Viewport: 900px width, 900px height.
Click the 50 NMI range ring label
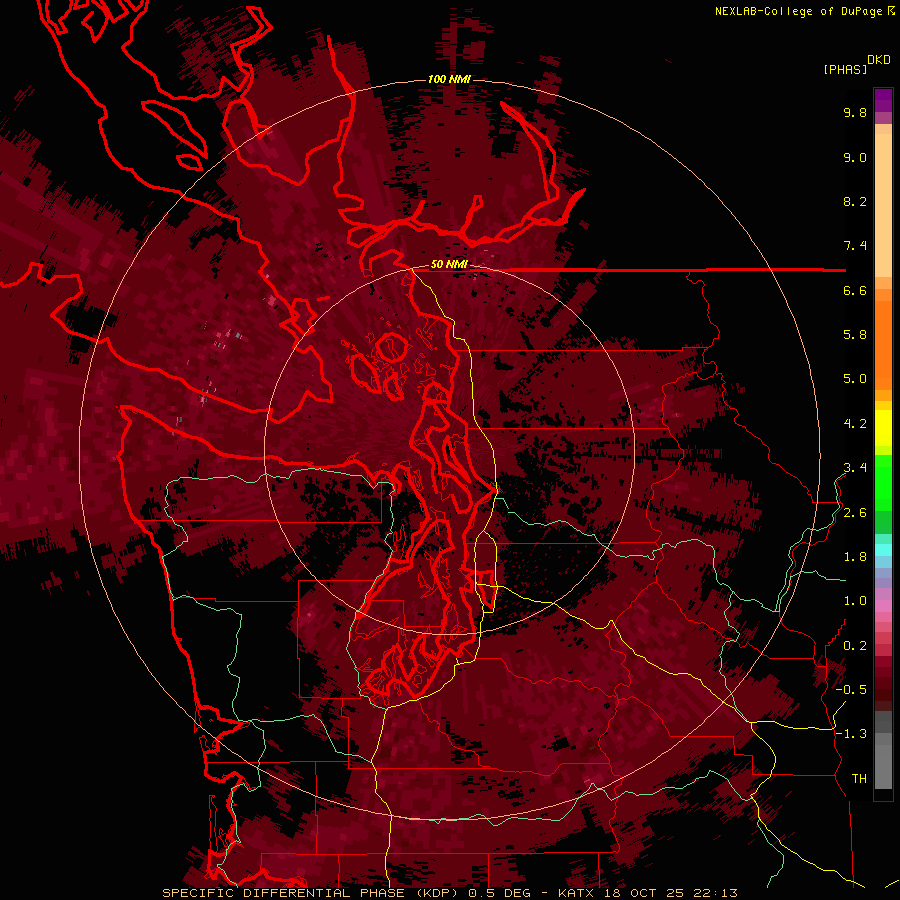[449, 264]
